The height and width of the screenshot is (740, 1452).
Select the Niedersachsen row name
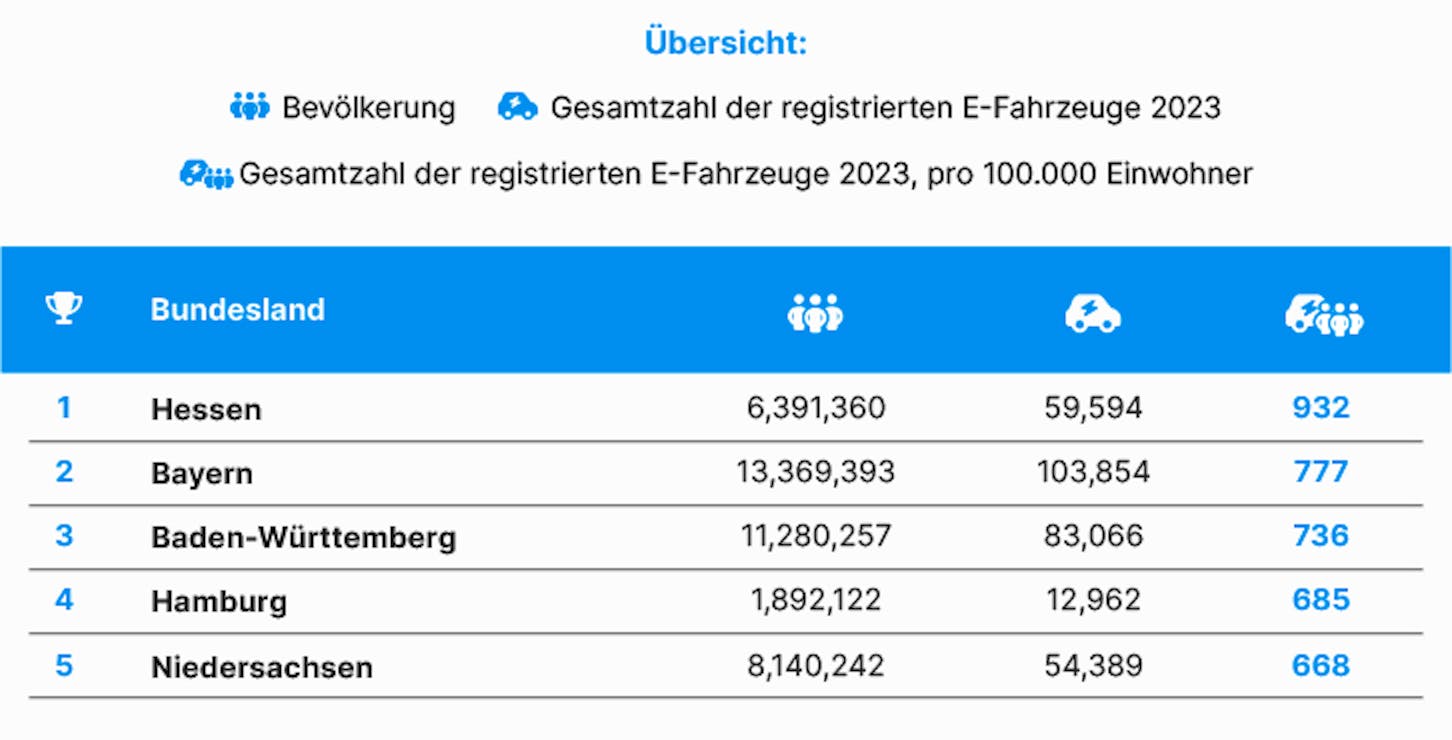pyautogui.click(x=262, y=667)
